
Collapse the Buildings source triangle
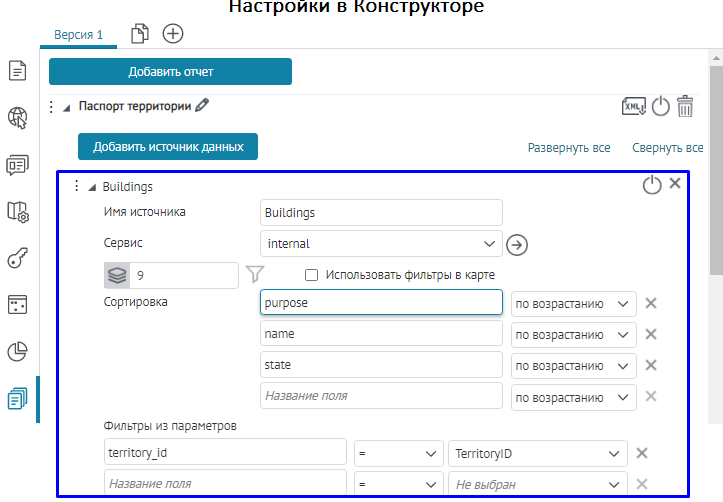tap(92, 187)
